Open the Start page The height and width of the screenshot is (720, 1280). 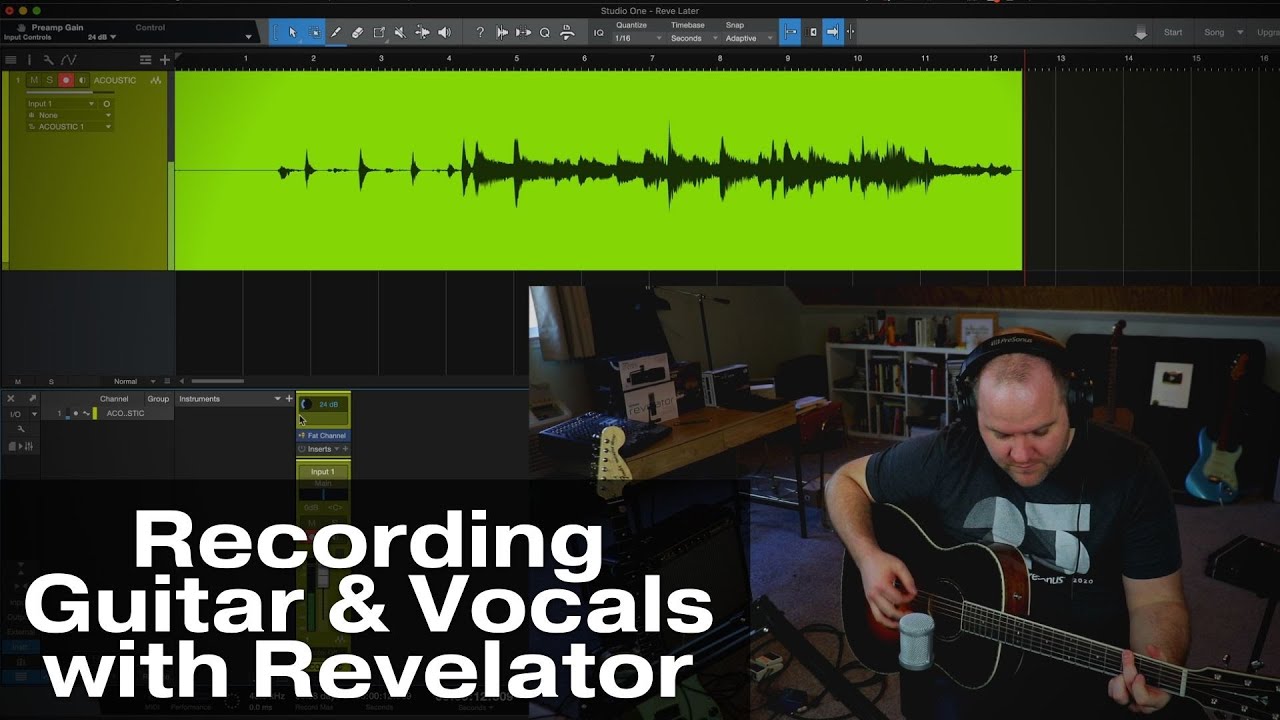coord(1173,32)
